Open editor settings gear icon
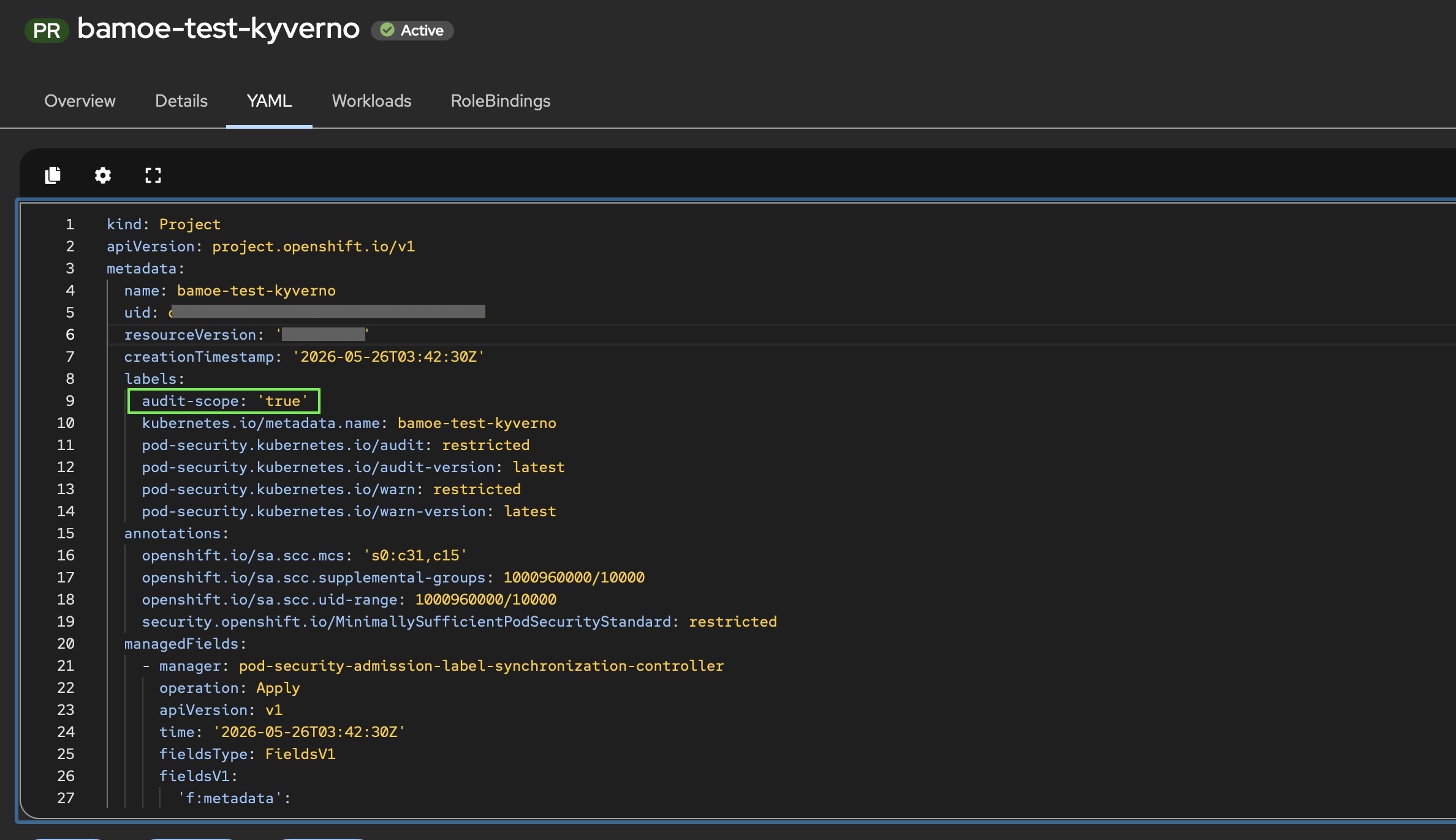 click(x=103, y=175)
